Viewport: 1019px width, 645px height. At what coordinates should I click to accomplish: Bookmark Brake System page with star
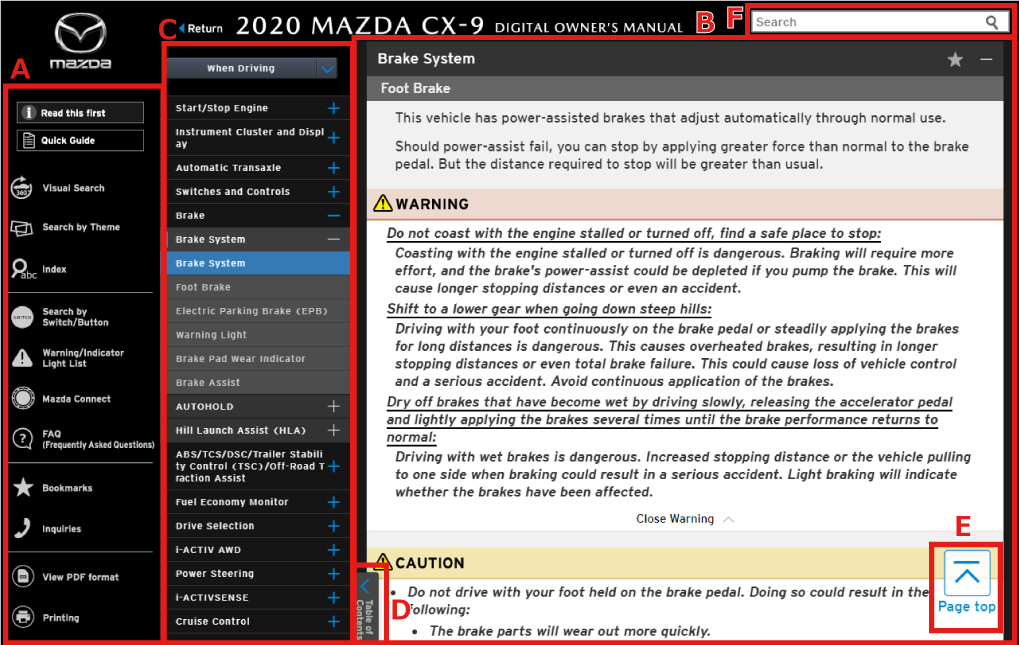tap(955, 60)
